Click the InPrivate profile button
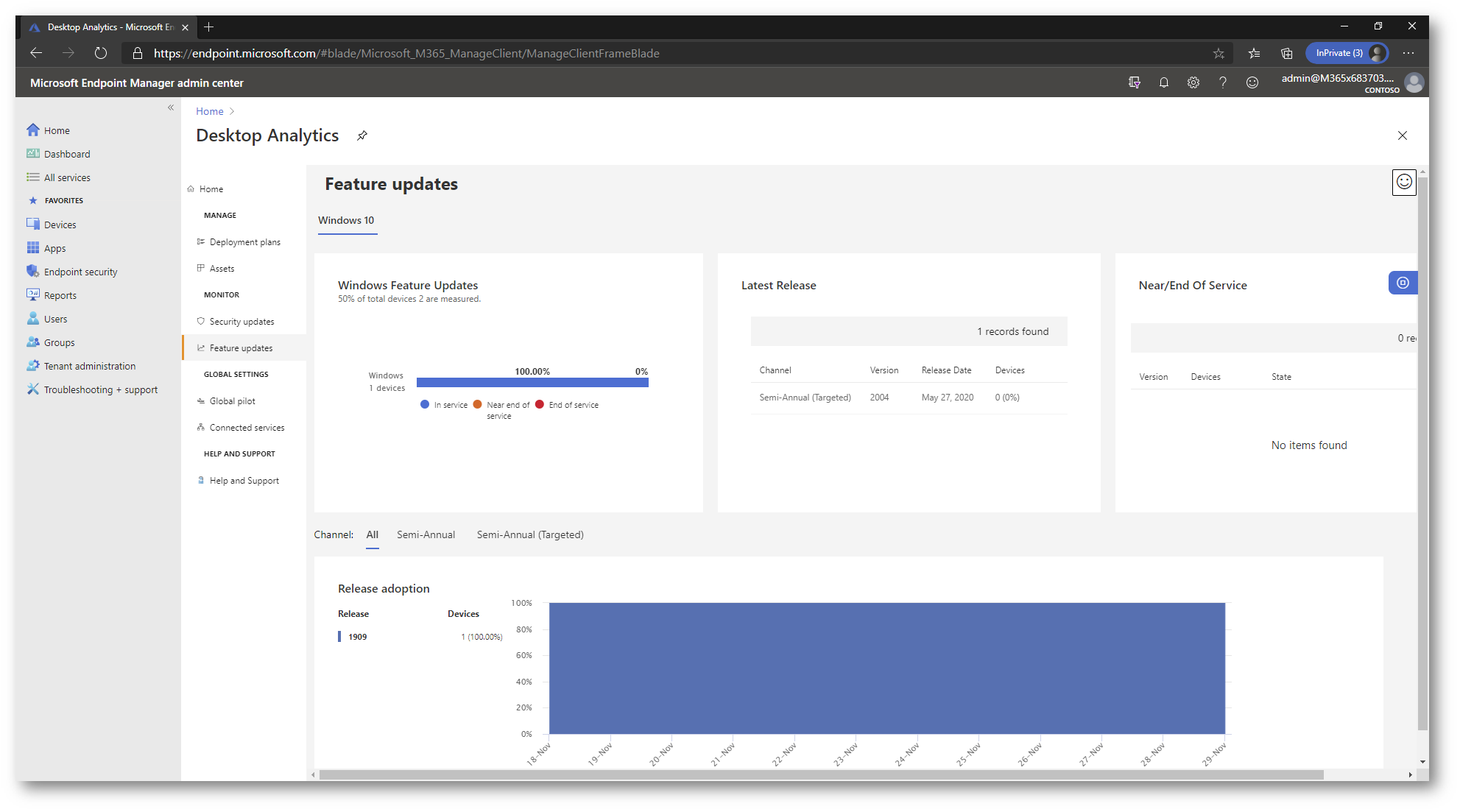 [1347, 53]
